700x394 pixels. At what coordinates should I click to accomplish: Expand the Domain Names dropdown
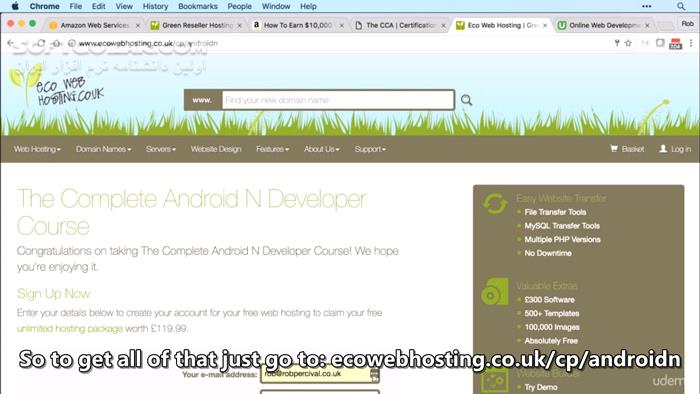[104, 149]
